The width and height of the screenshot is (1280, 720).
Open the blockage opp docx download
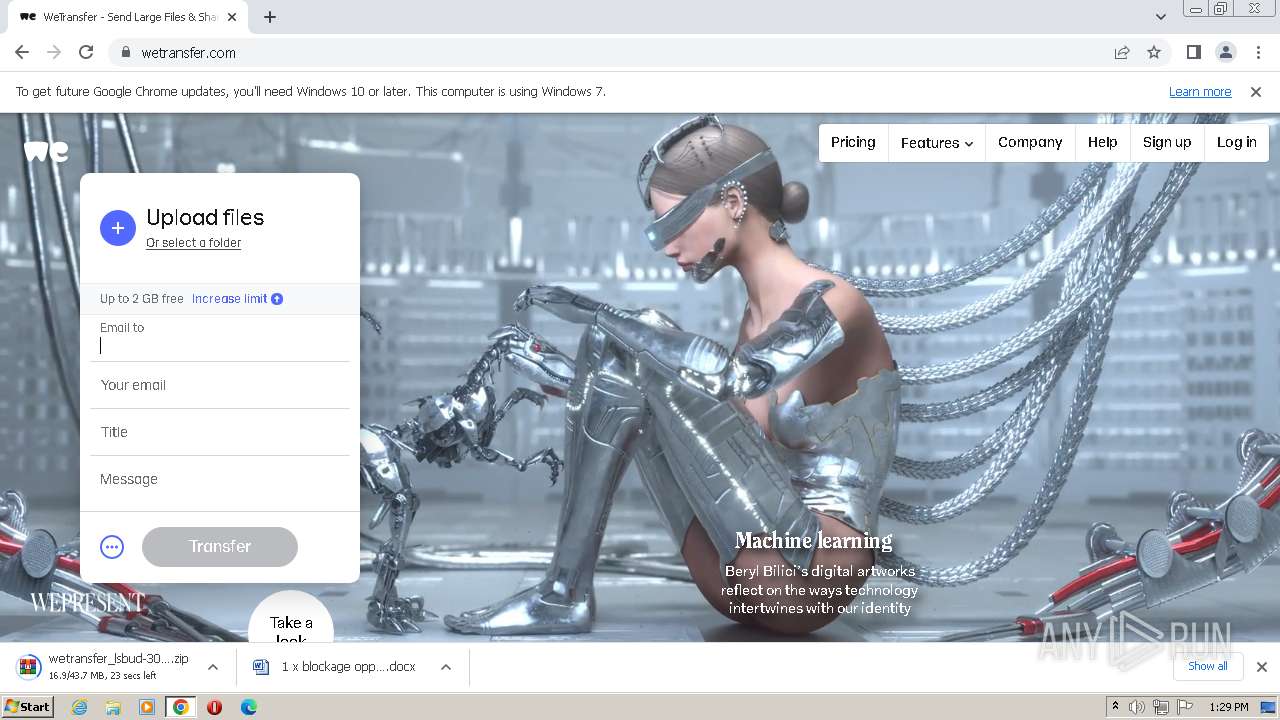(x=335, y=667)
